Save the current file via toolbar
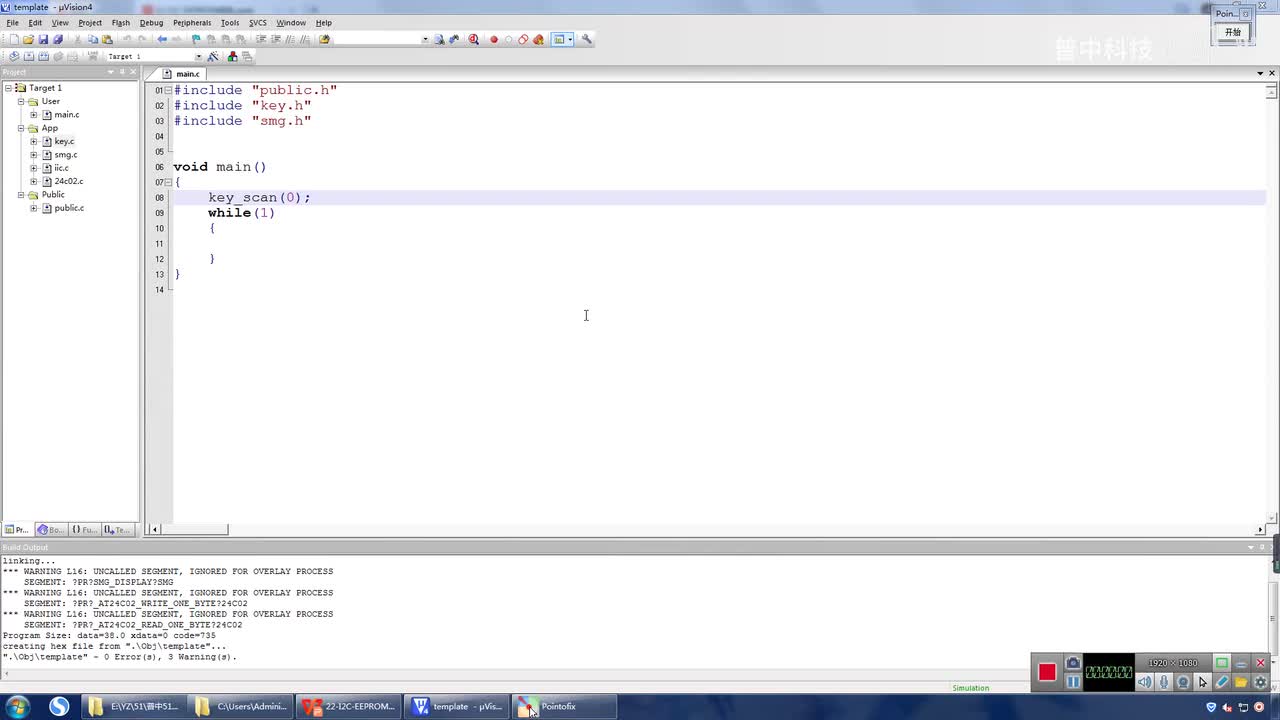 click(x=43, y=40)
